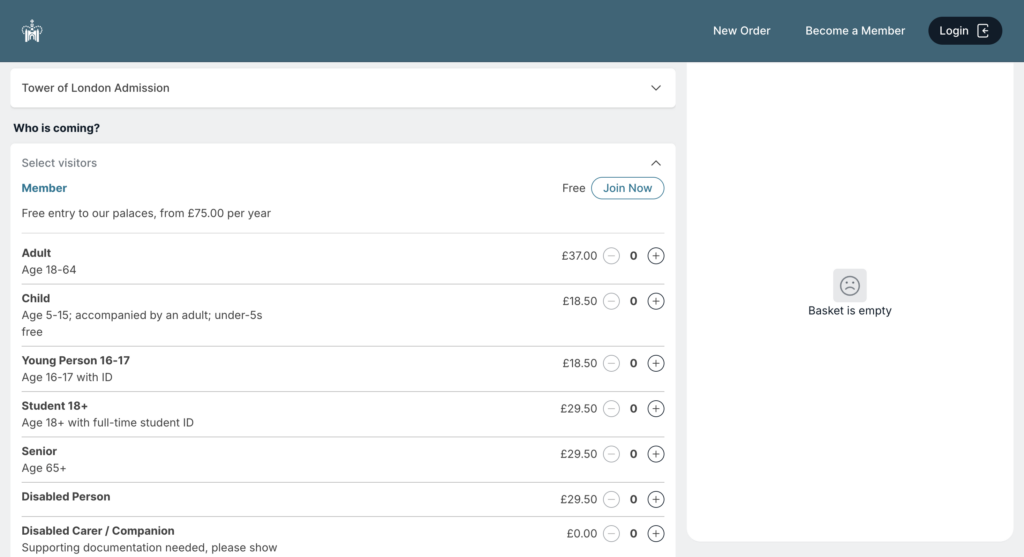This screenshot has height=557, width=1024.
Task: Add a Young Person 16-17 ticket
Action: click(656, 363)
